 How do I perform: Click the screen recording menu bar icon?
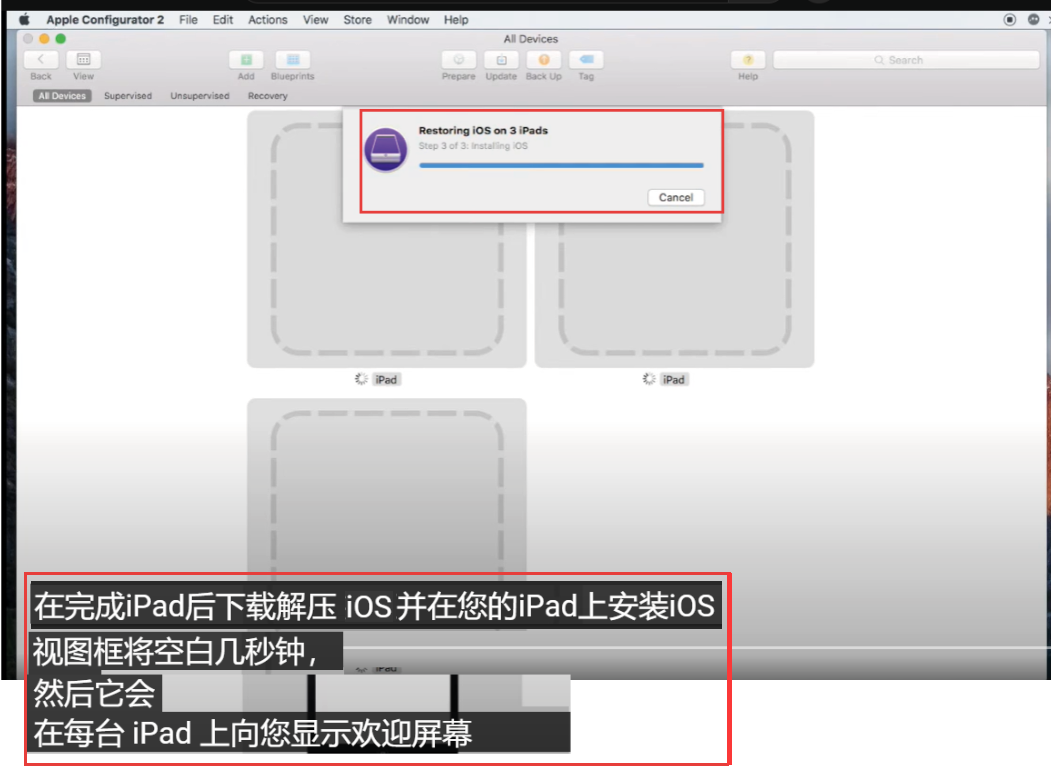[x=1009, y=19]
